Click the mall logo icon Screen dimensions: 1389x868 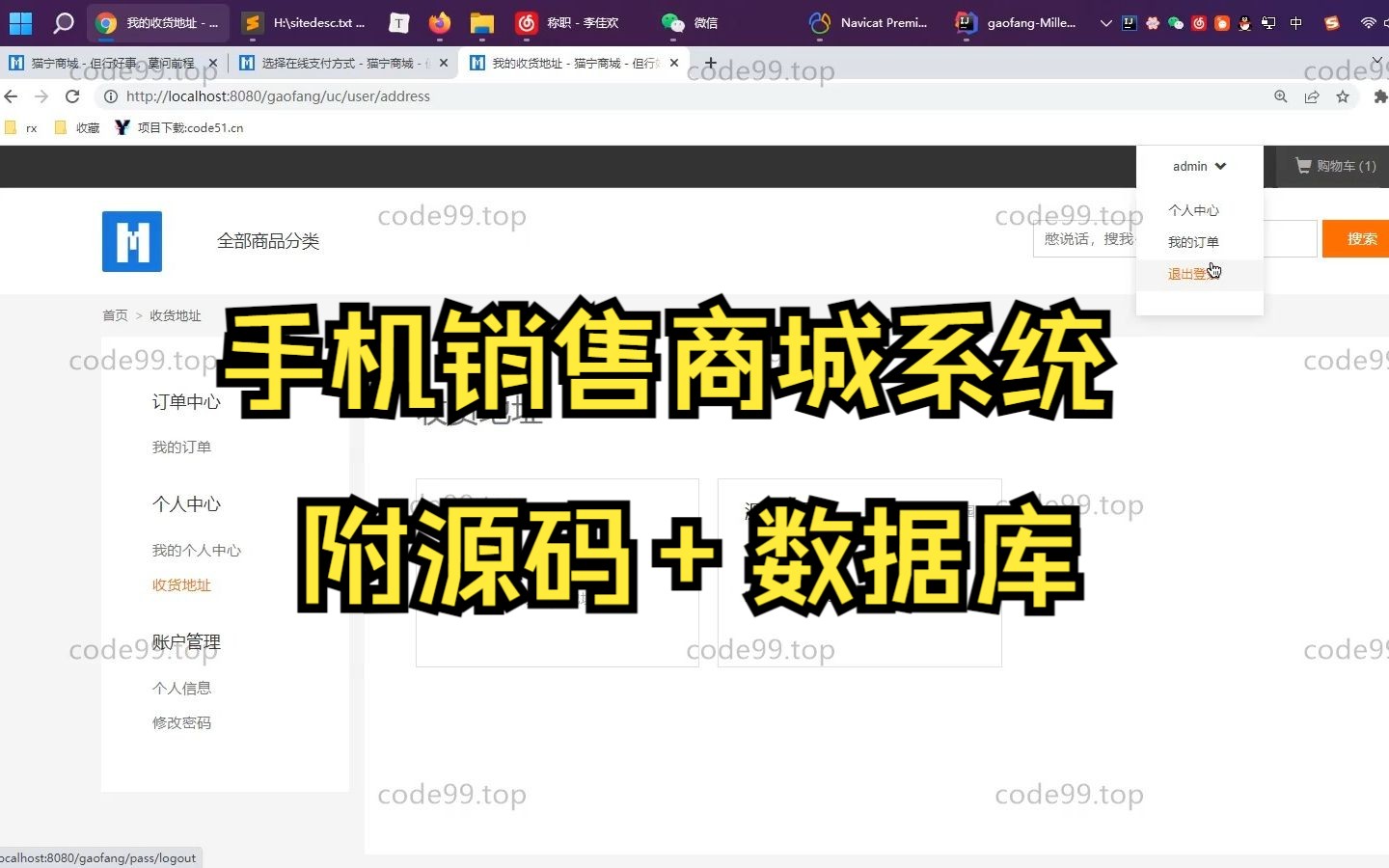pyautogui.click(x=132, y=241)
